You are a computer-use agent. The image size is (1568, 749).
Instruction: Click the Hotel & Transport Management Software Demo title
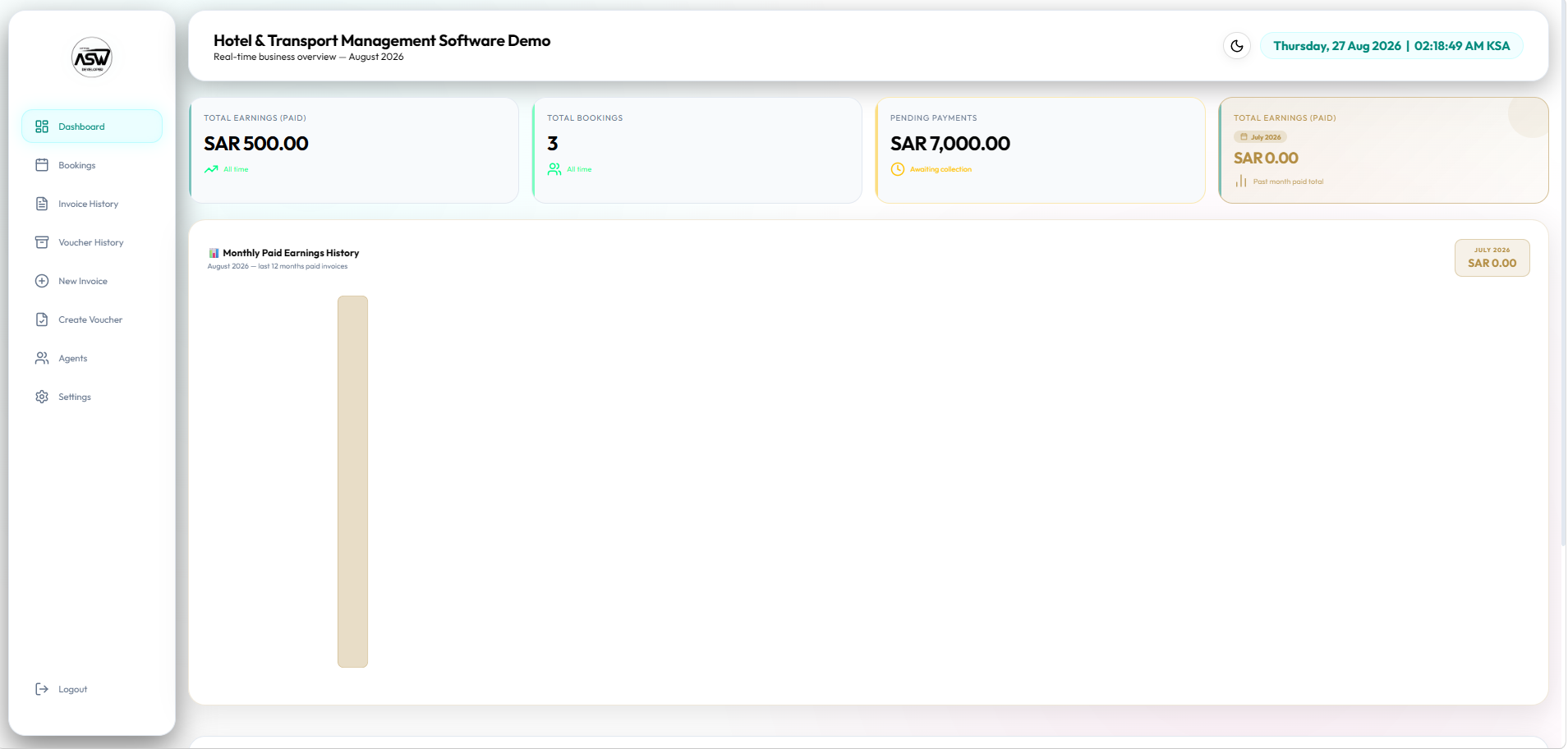tap(382, 40)
